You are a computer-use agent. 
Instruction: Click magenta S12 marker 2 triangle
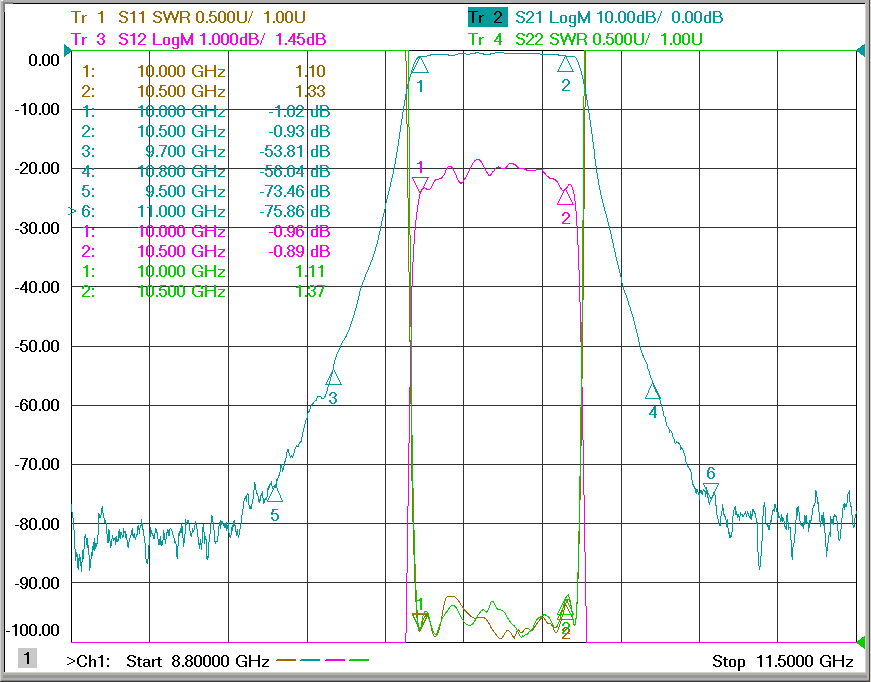pos(565,197)
